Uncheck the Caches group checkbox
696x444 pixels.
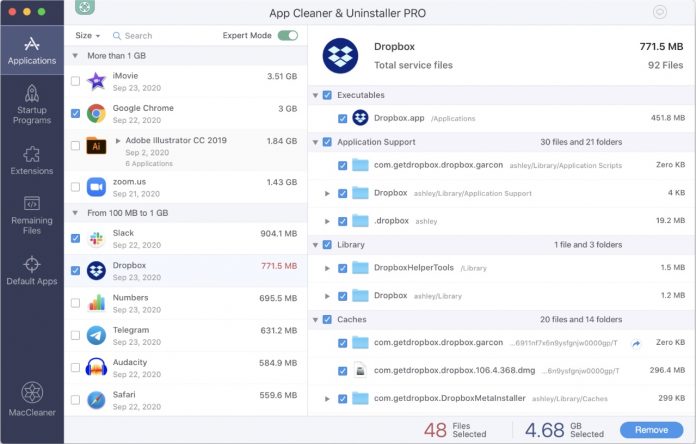327,319
